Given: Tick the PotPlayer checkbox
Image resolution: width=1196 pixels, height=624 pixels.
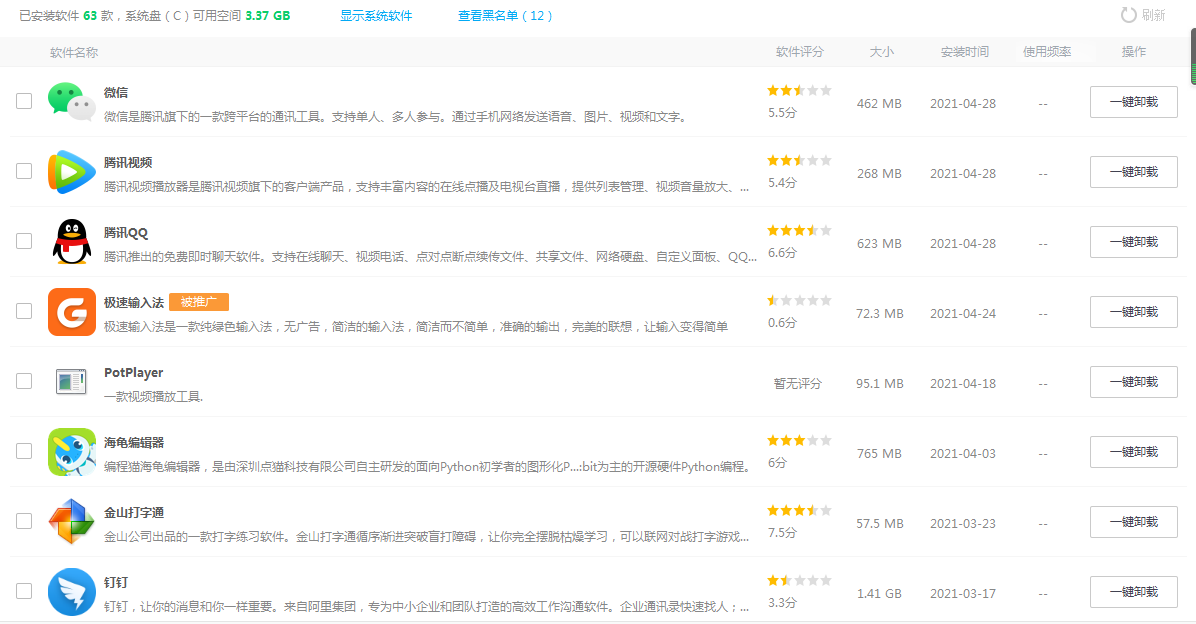Looking at the screenshot, I should 24,381.
